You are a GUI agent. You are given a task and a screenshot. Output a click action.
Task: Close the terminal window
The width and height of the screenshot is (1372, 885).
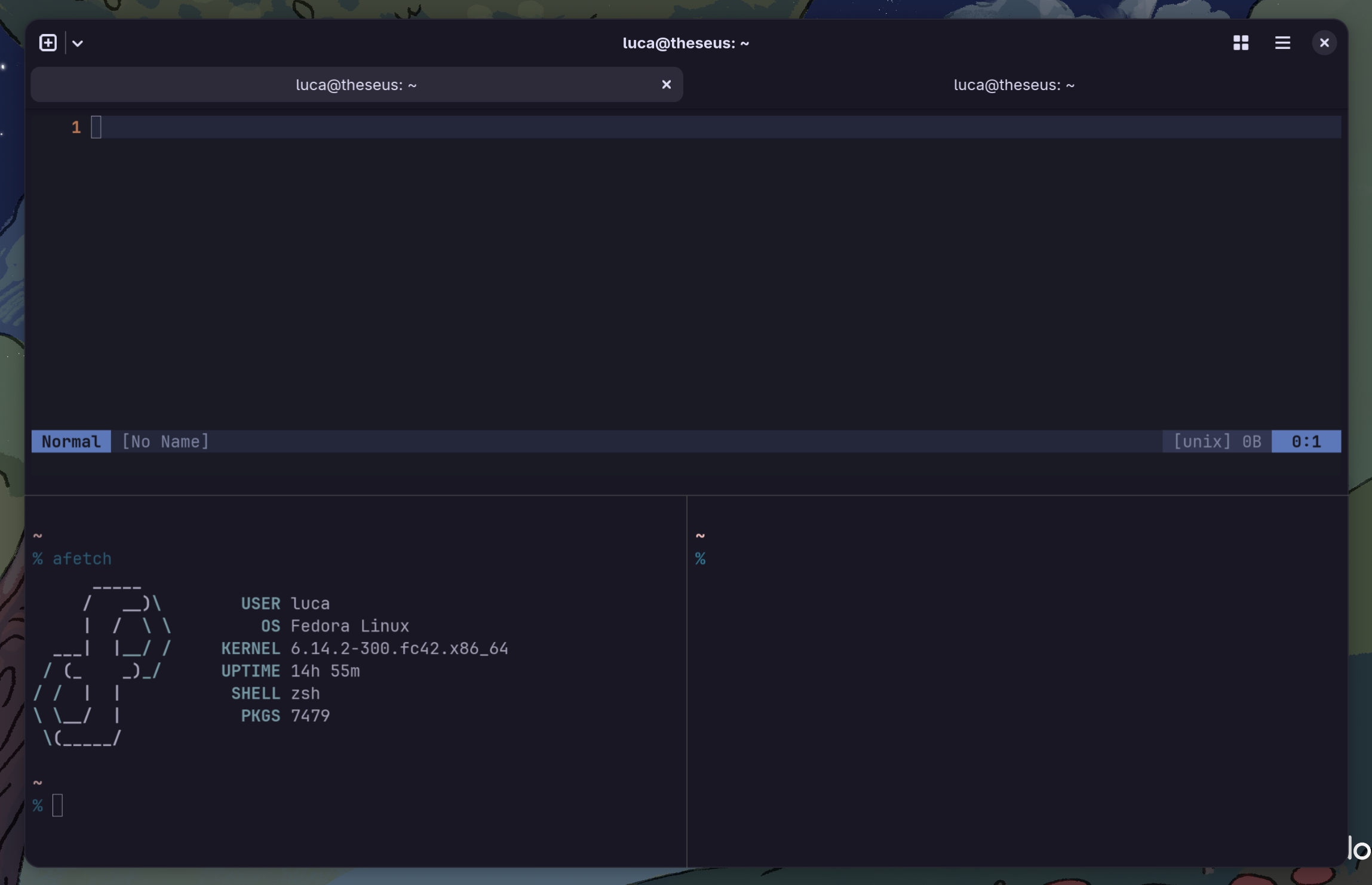(1324, 43)
